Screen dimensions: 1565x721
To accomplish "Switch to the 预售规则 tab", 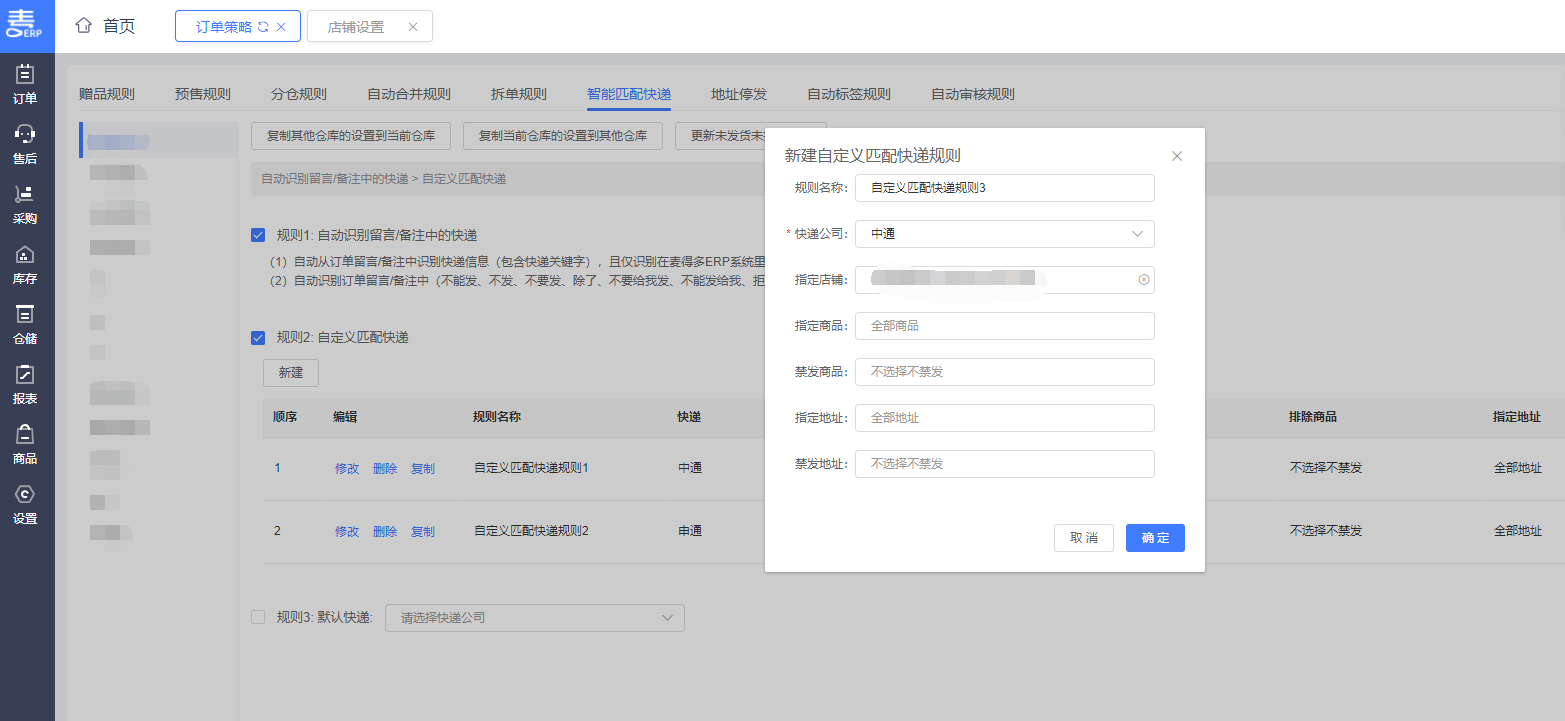I will click(203, 94).
